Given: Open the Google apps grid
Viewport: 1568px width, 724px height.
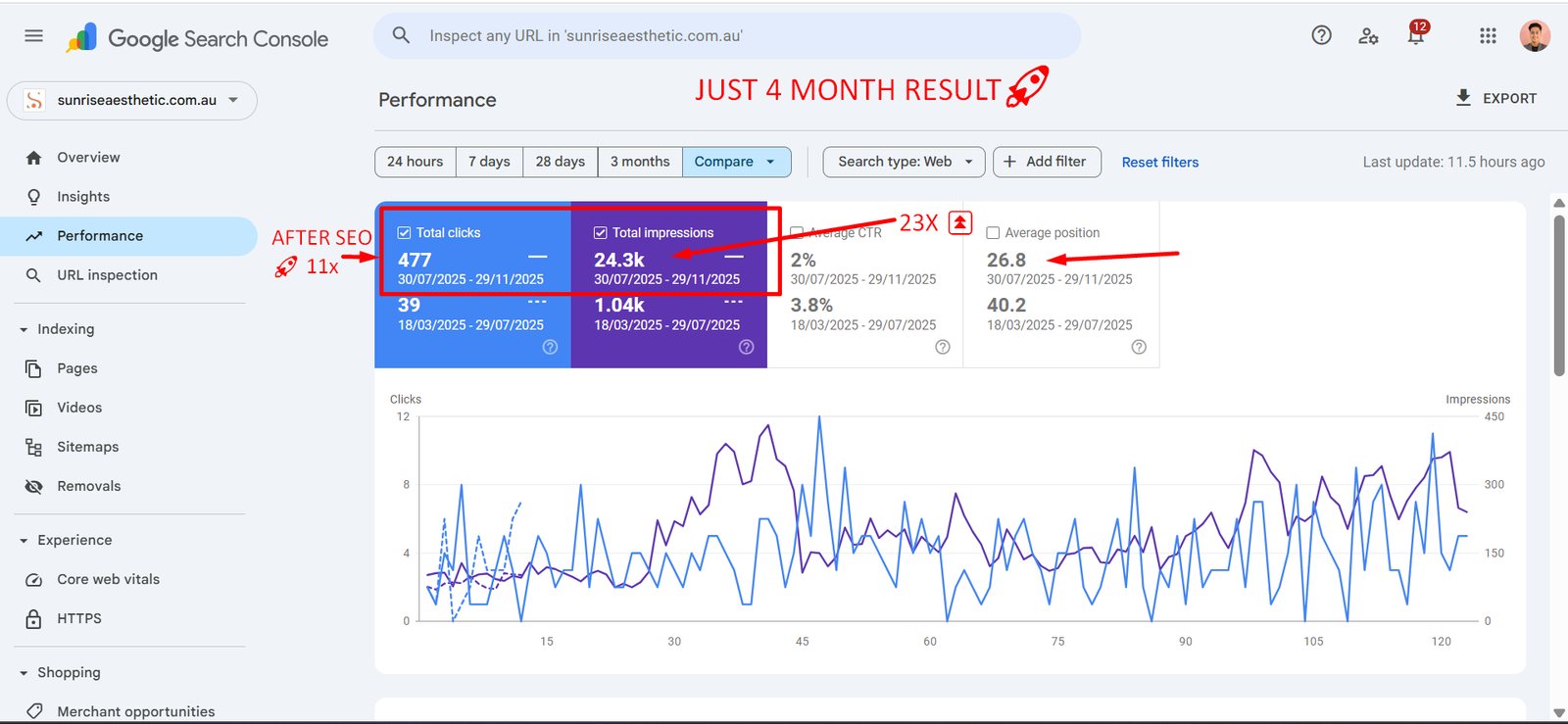Looking at the screenshot, I should point(1488,36).
